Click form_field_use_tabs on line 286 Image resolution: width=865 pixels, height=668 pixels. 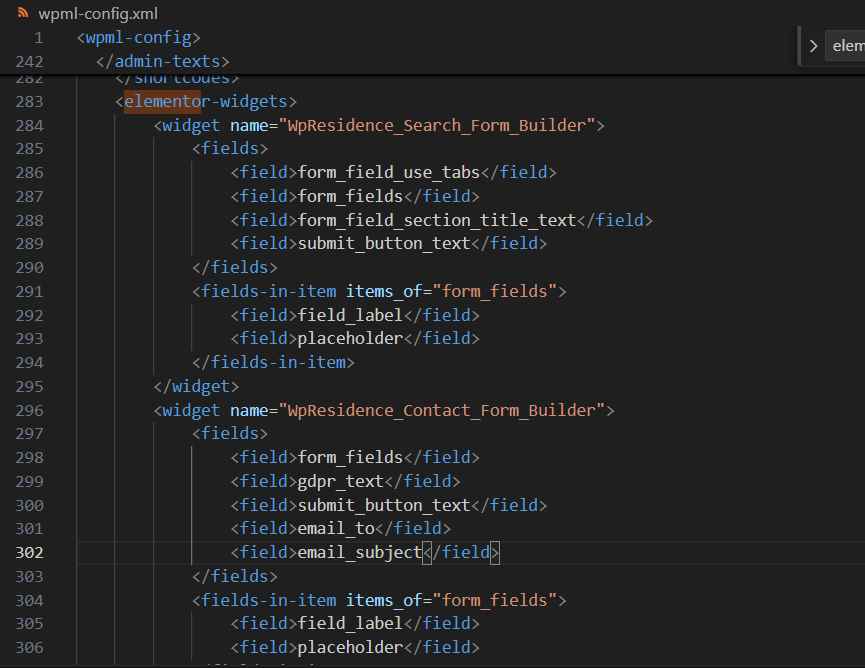pos(389,172)
